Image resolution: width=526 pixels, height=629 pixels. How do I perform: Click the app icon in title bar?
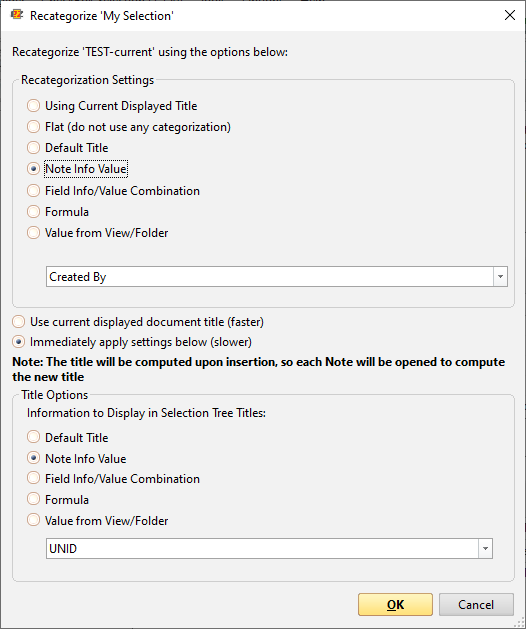pos(17,15)
